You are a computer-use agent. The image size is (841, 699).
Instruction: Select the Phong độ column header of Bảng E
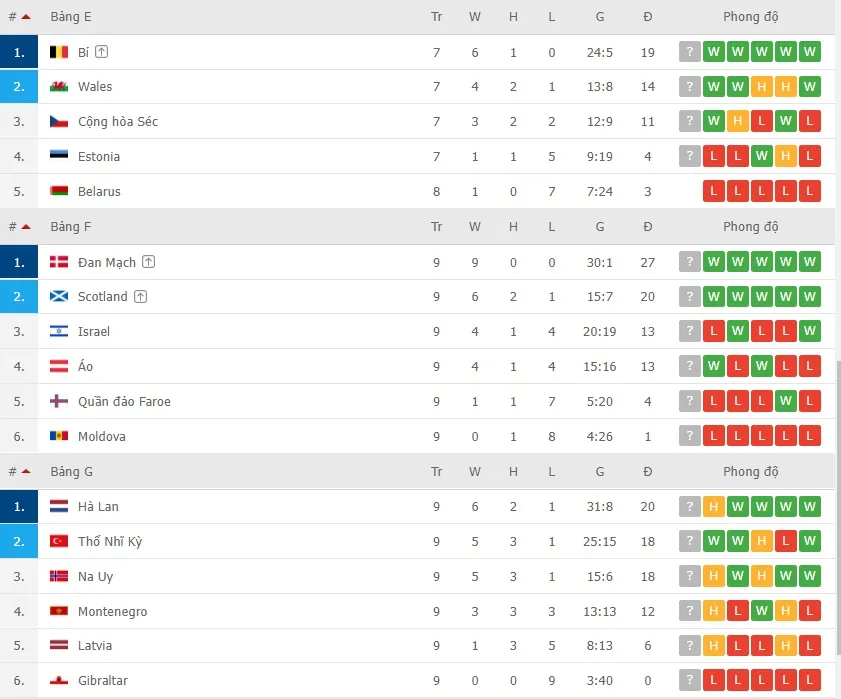750,17
